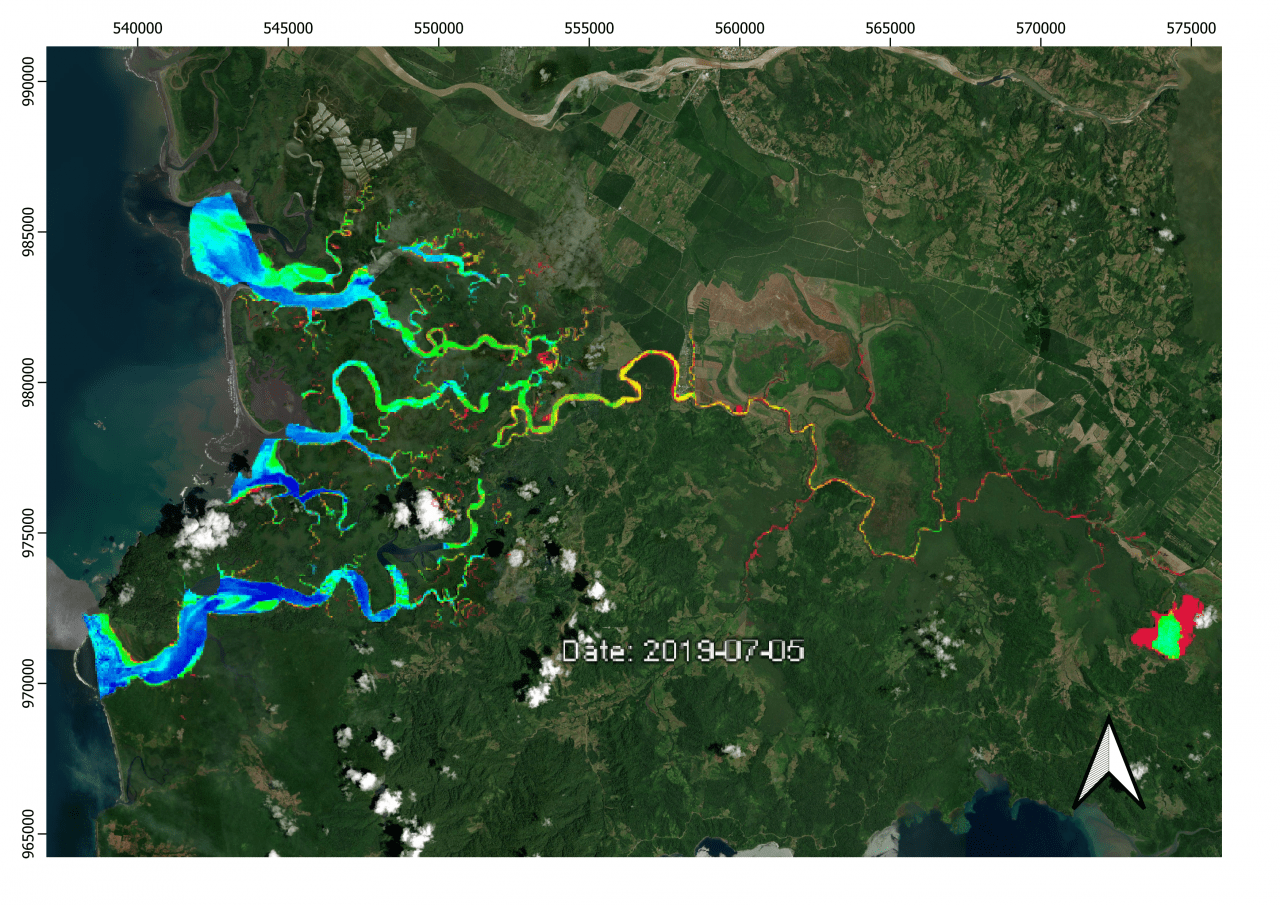Click the 575000 easting axis label

coord(1192,30)
